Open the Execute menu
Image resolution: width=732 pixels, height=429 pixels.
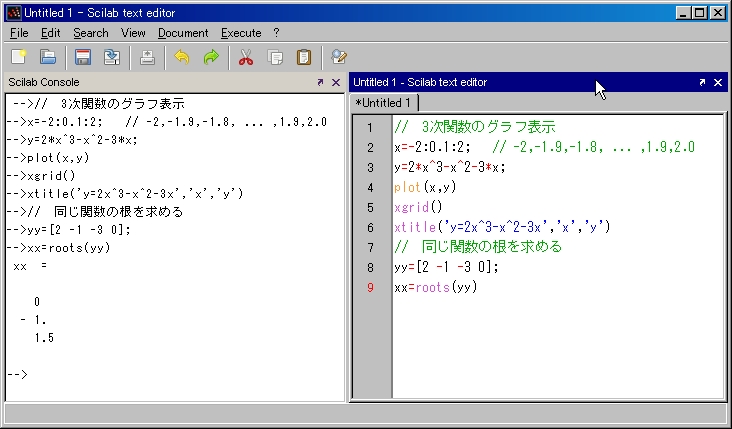(x=241, y=33)
